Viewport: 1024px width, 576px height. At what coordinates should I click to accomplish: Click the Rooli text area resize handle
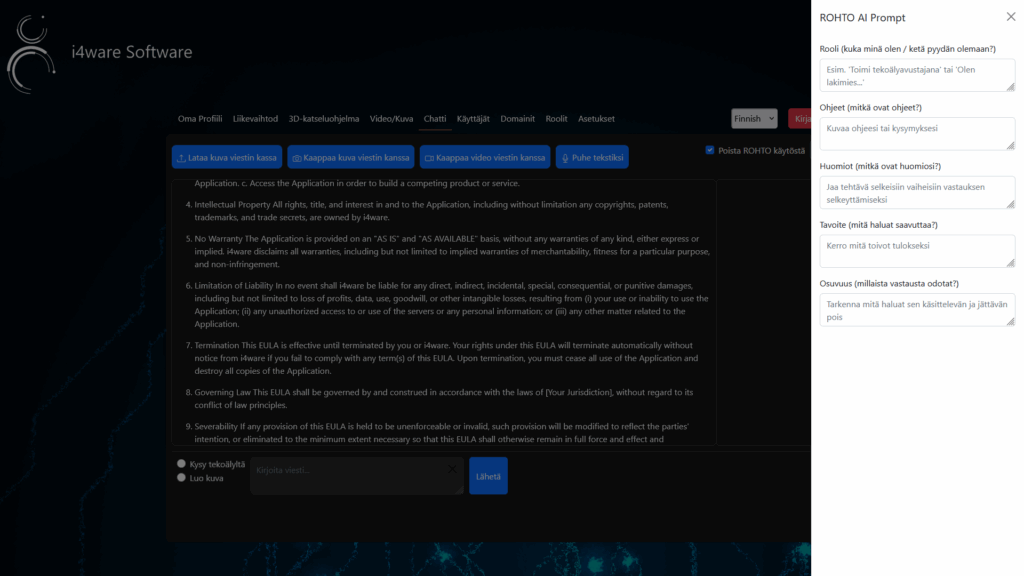tap(1010, 87)
